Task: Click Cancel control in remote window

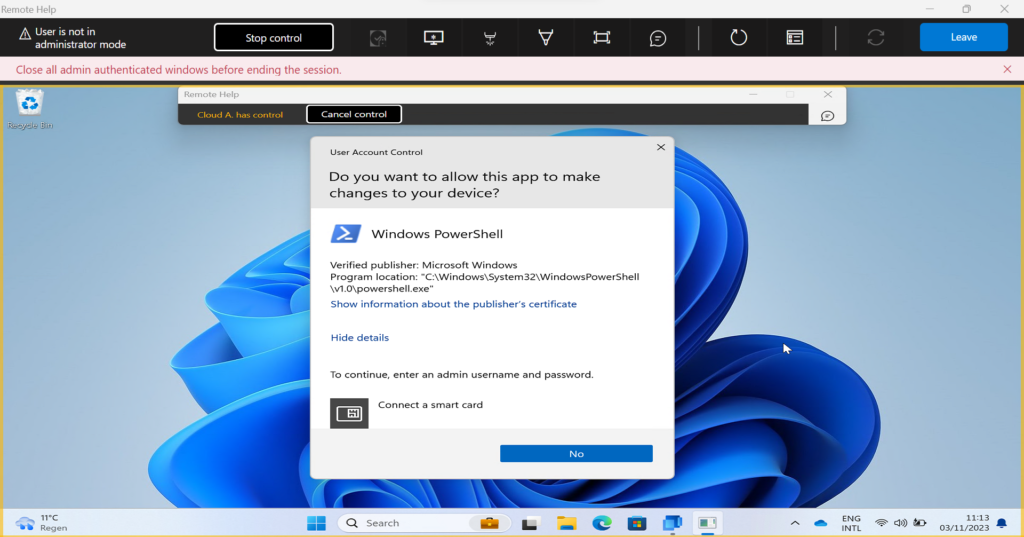Action: (x=354, y=114)
